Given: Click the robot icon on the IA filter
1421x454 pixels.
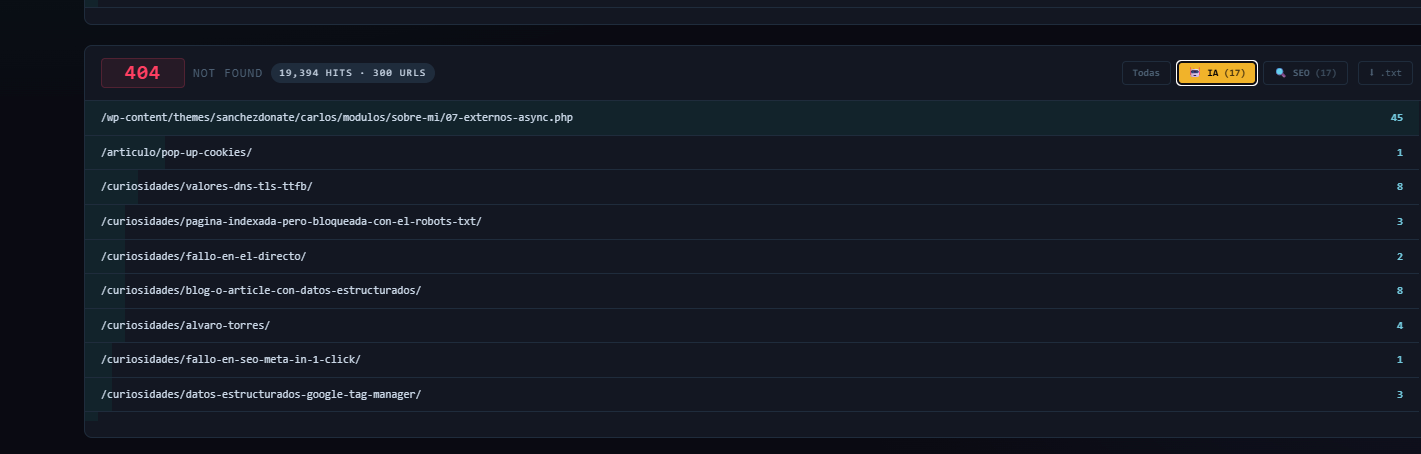Looking at the screenshot, I should (x=1195, y=73).
